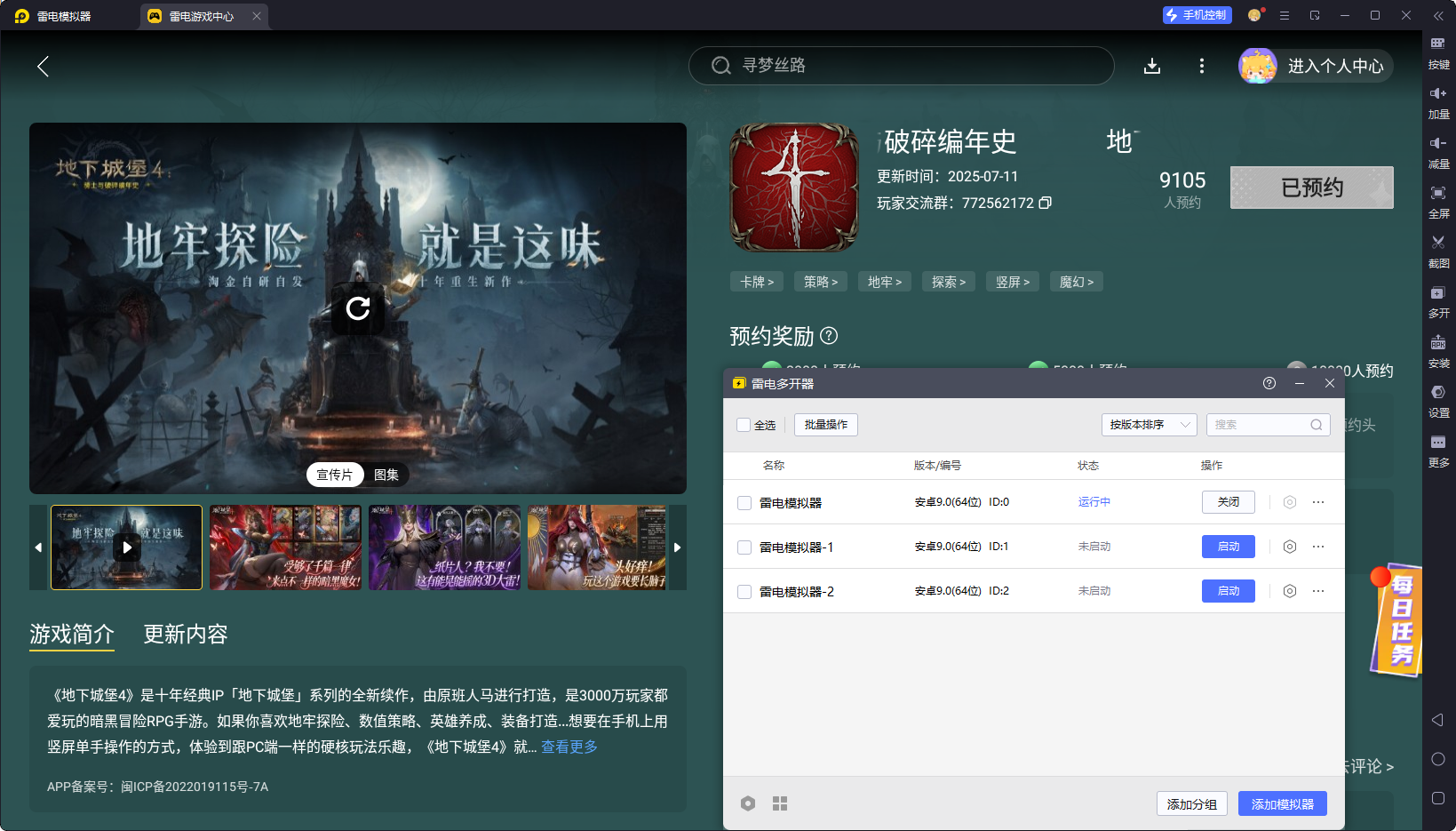The image size is (1456, 831).
Task: Copy the player group number 772562172
Action: tap(1046, 203)
